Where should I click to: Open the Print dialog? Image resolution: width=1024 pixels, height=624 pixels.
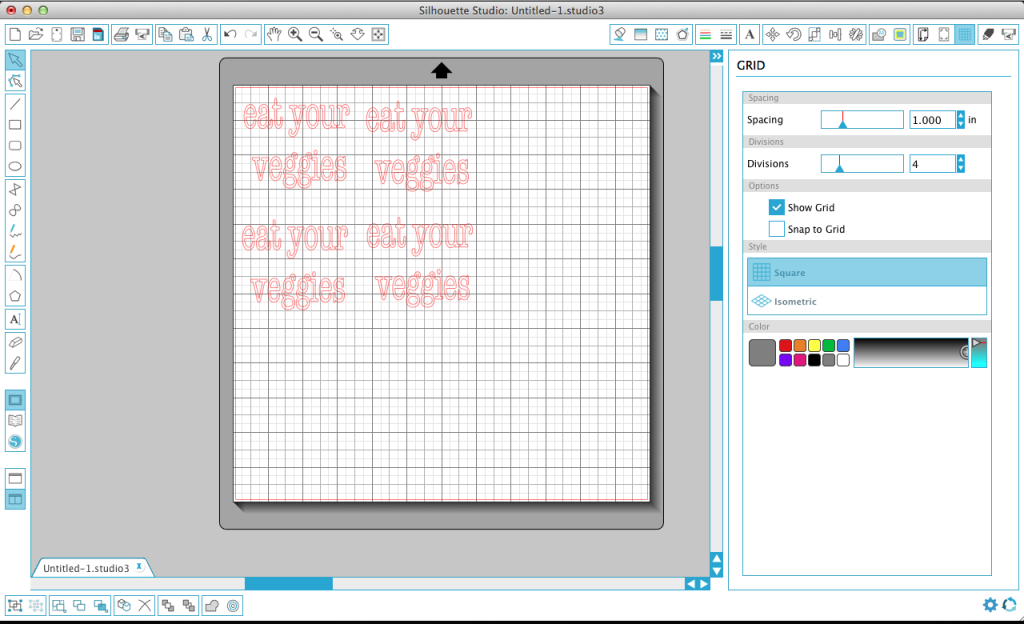coord(121,35)
